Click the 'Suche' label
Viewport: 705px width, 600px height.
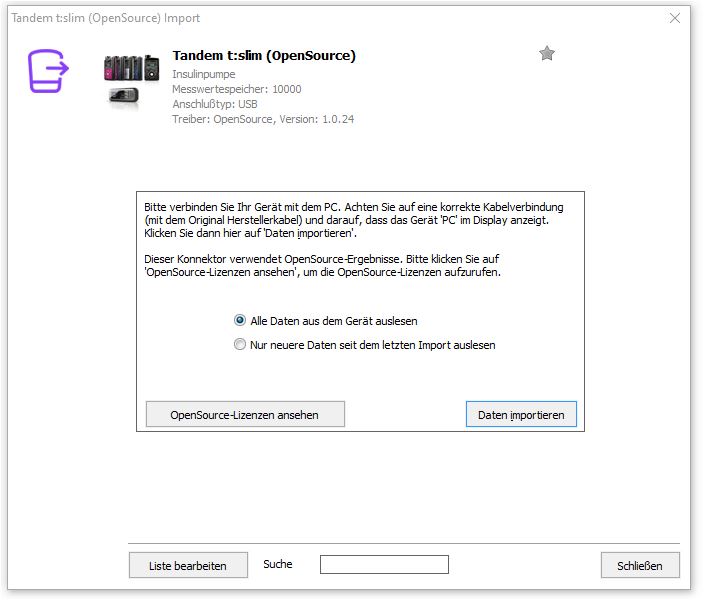278,564
